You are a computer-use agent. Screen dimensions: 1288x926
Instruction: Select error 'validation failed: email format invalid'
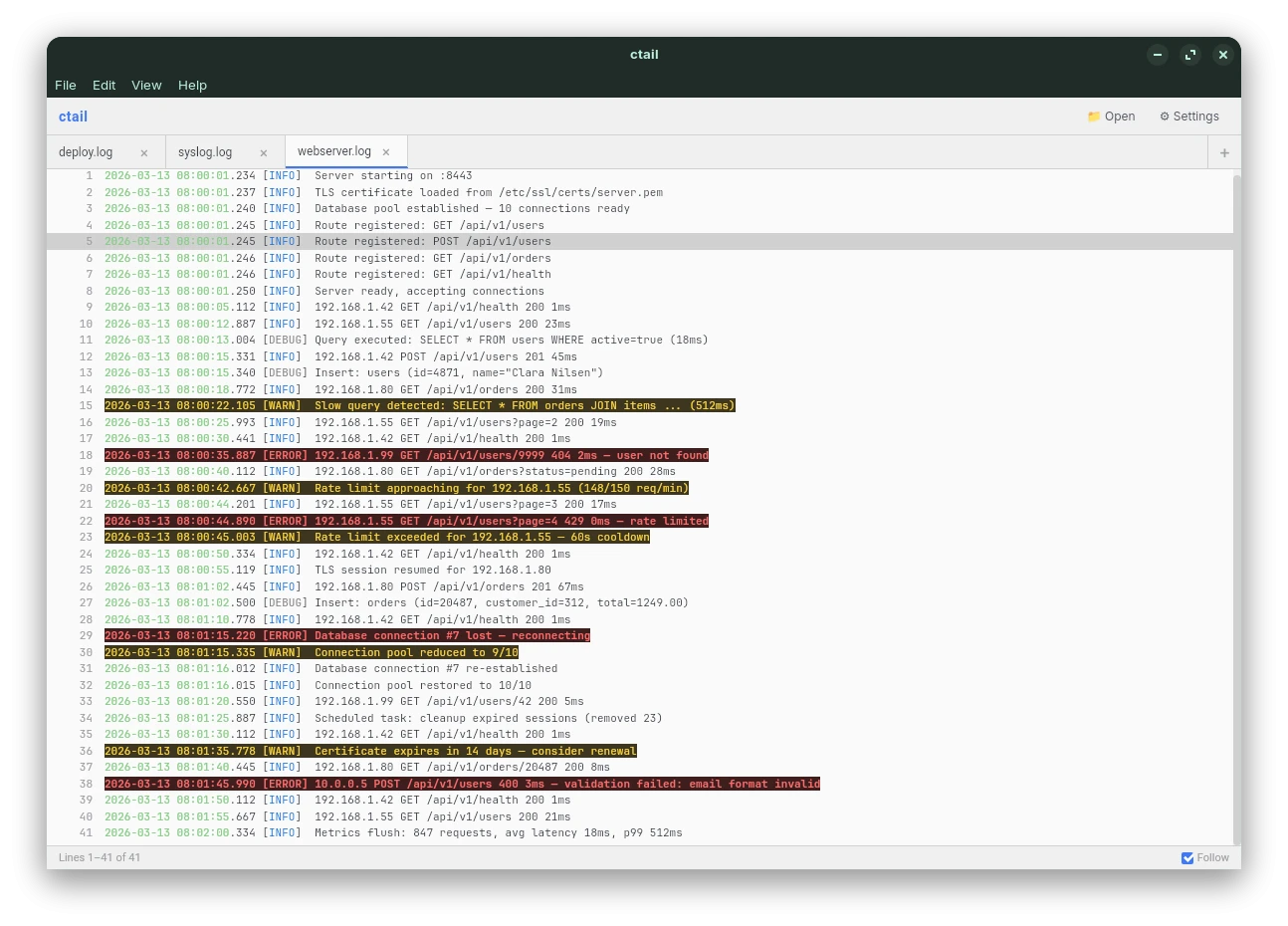coord(640,784)
